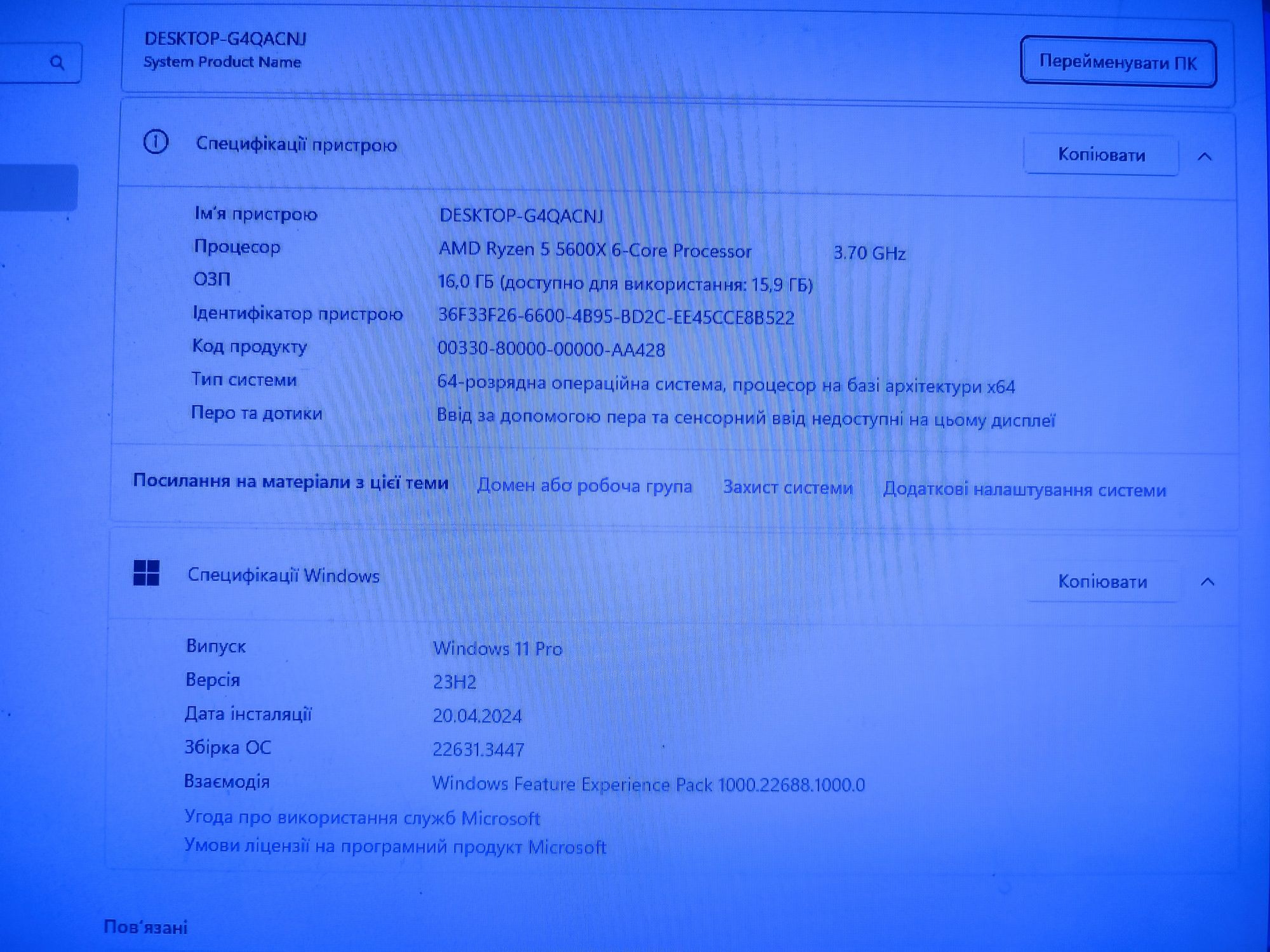This screenshot has height=952, width=1270.
Task: Click the Посилання на матеріали з цієї теми label
Action: (x=291, y=482)
